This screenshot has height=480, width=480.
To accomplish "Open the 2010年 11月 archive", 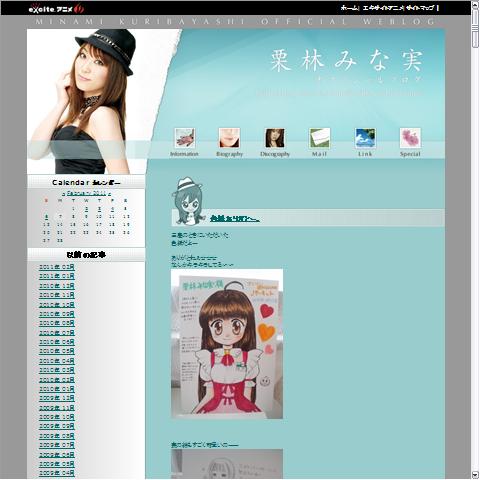I will (57, 295).
